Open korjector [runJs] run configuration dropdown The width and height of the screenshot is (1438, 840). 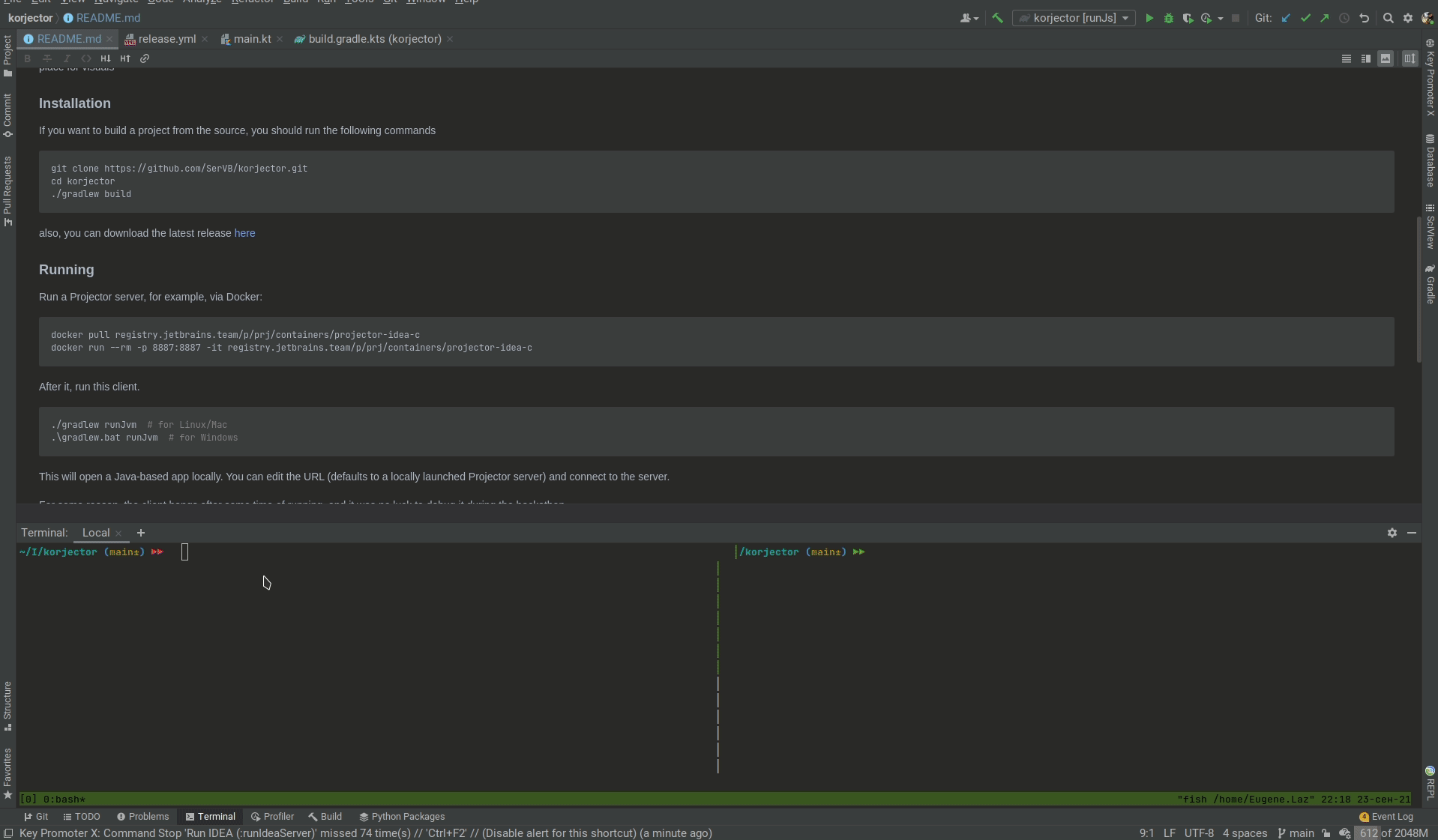pyautogui.click(x=1074, y=18)
